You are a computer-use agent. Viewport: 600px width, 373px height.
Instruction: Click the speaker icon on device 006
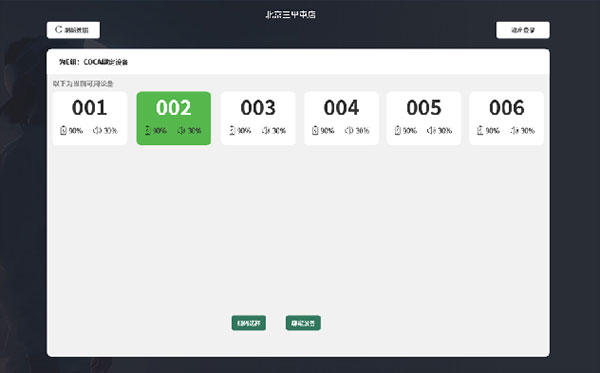click(514, 130)
